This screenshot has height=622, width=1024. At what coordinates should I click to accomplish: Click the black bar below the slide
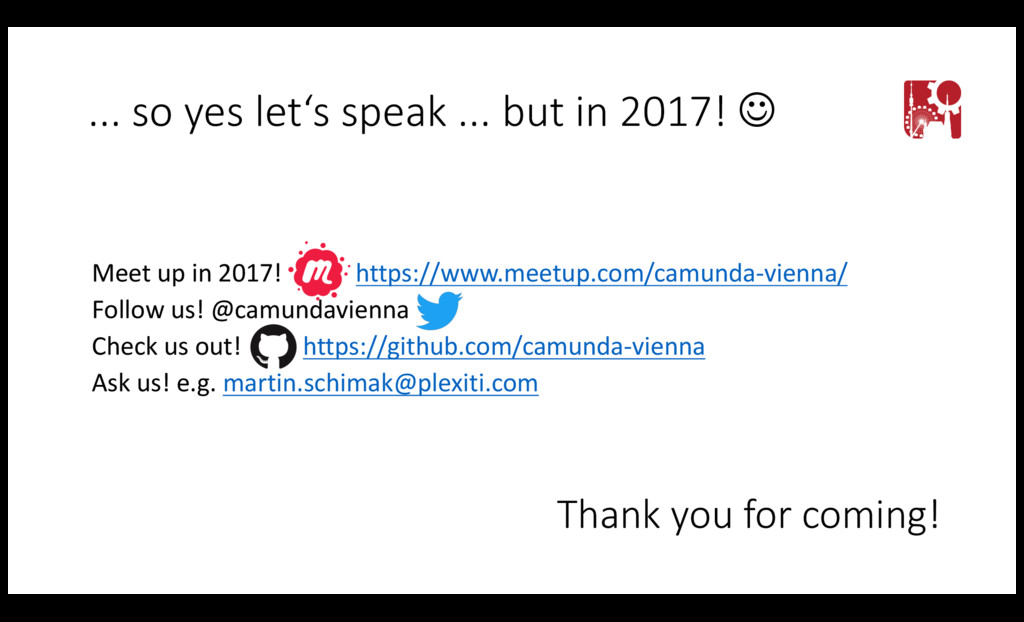[x=512, y=608]
